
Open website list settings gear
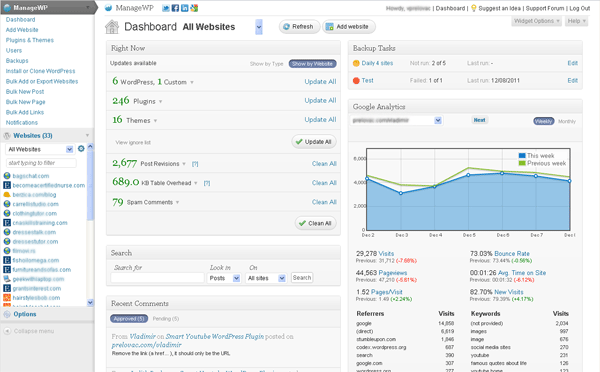click(x=81, y=148)
